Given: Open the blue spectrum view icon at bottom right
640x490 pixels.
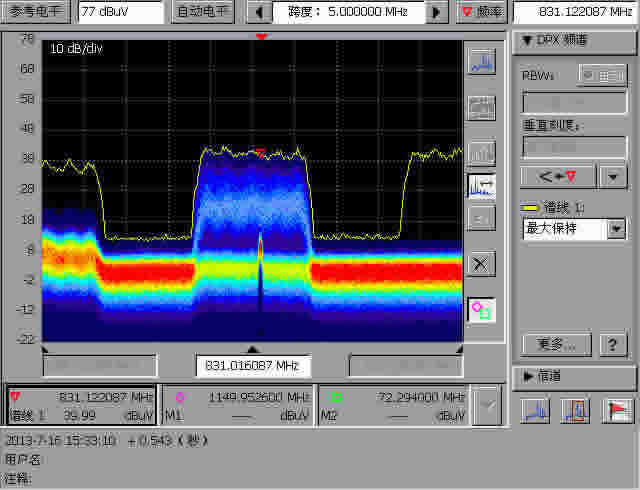Looking at the screenshot, I should tap(533, 410).
